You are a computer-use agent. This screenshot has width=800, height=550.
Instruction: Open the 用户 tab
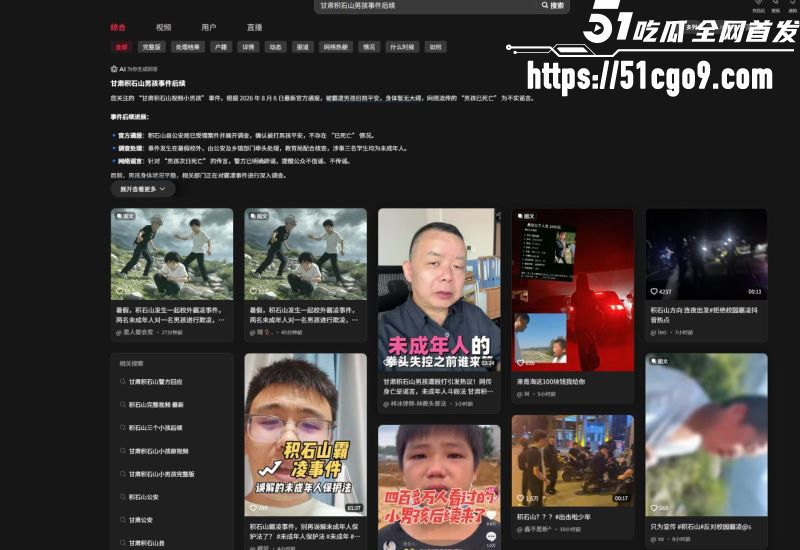pos(209,28)
